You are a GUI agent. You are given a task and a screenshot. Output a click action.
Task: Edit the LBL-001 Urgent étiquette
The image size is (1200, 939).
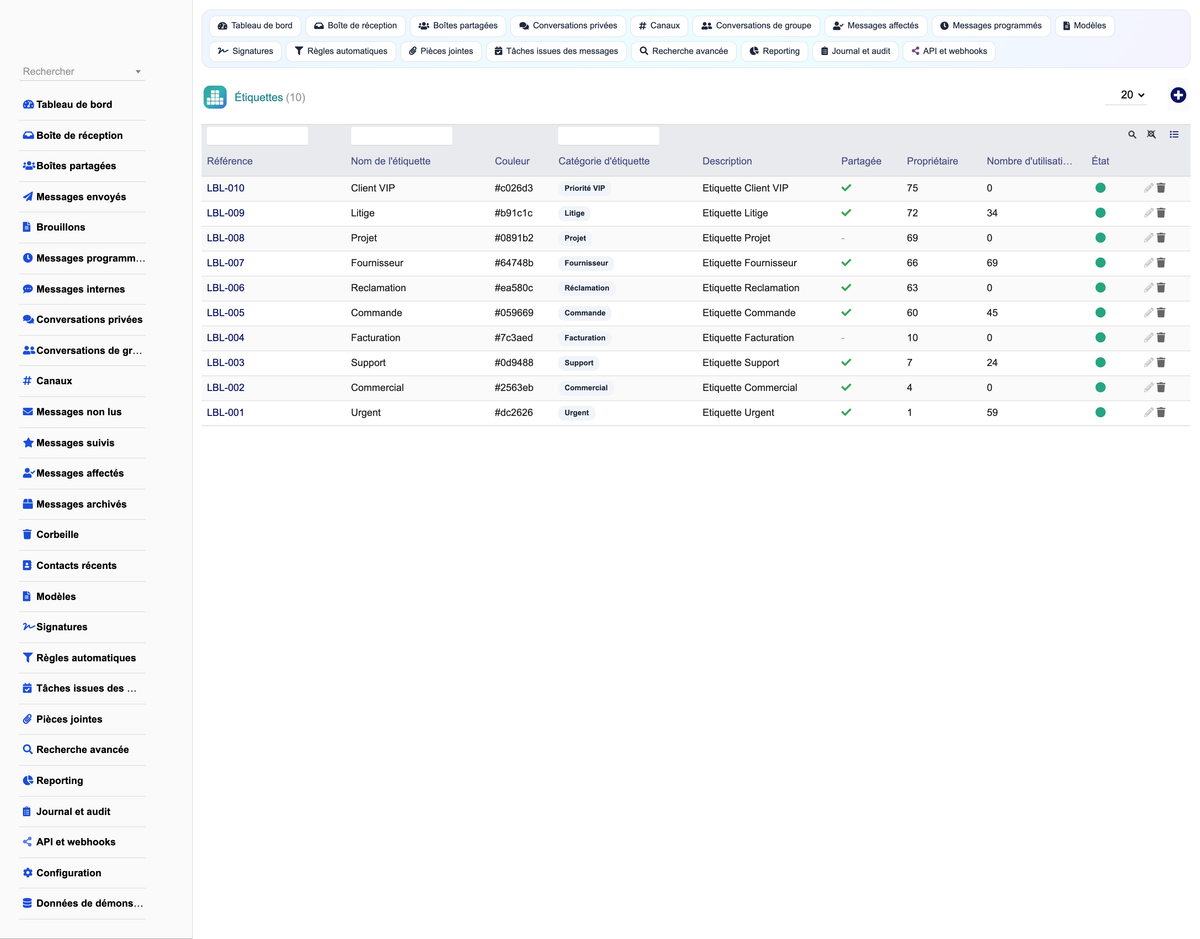point(1149,413)
